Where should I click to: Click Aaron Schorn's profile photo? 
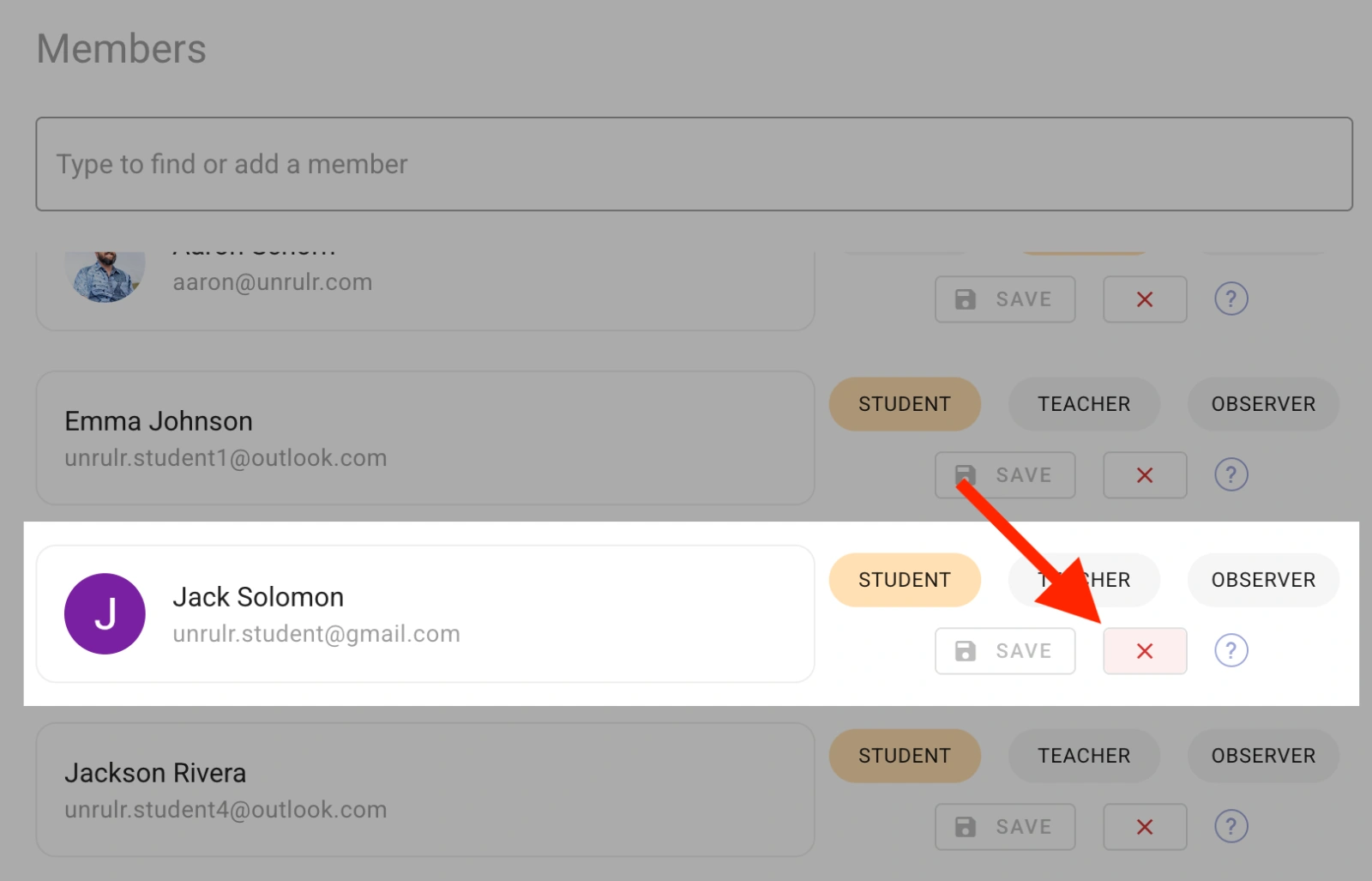pos(105,275)
